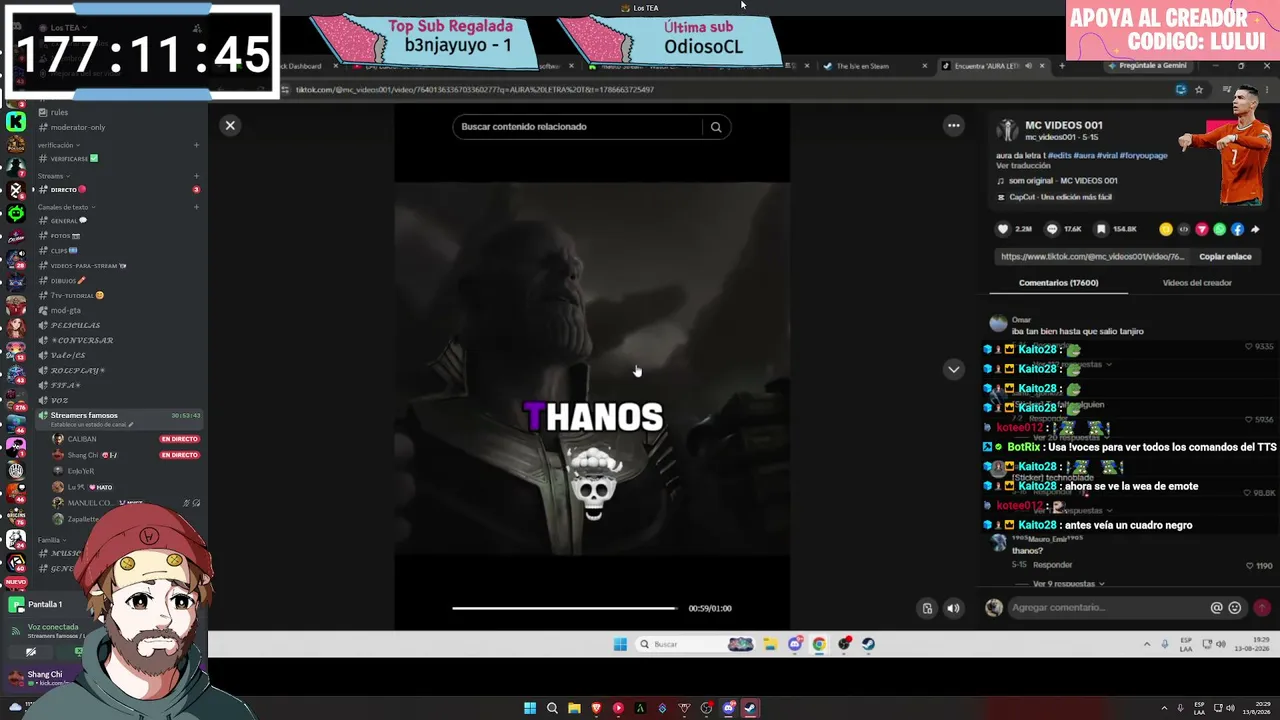
Task: Toggle the auto-scroll icon beside volume
Action: pyautogui.click(x=927, y=608)
